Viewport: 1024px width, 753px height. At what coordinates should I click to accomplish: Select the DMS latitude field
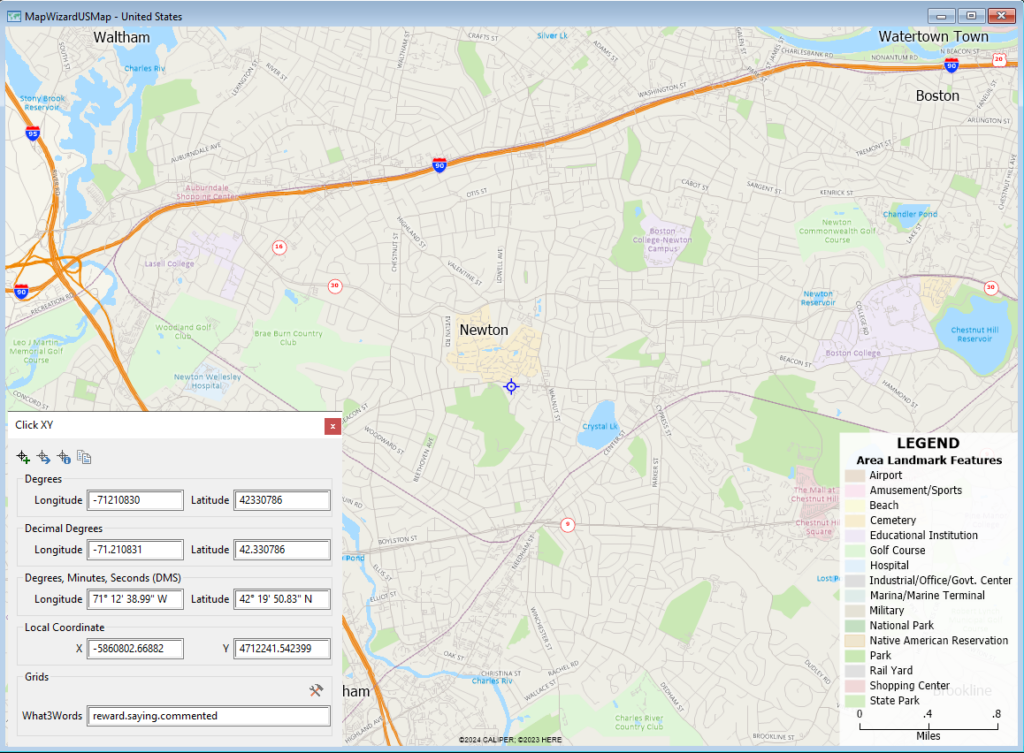280,599
